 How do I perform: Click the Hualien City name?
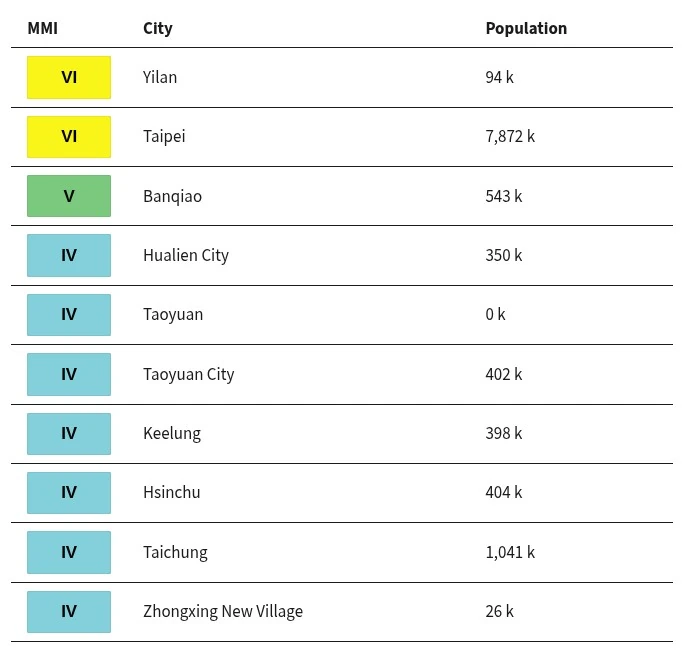(x=186, y=256)
